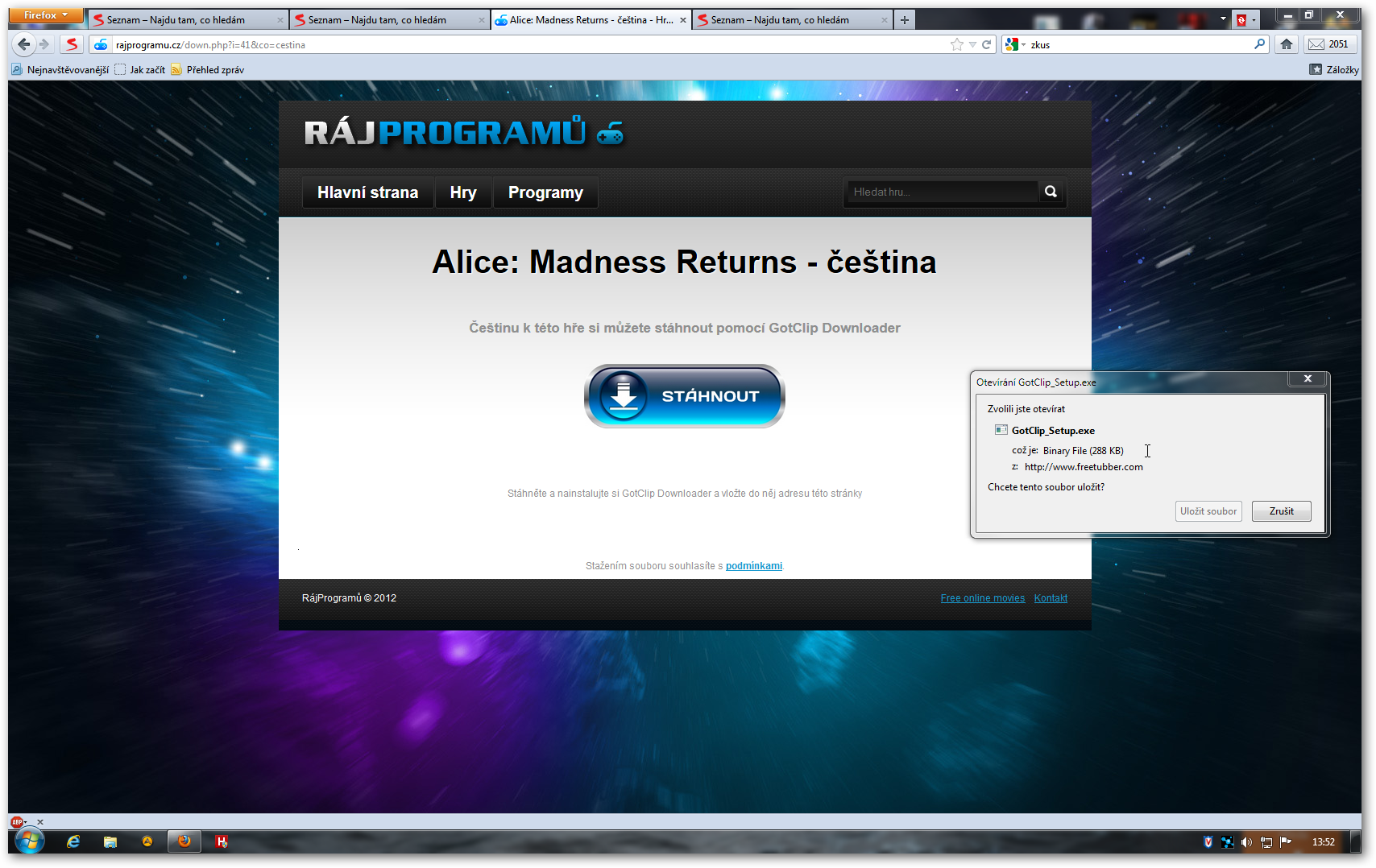Viewport: 1376px width, 868px height.
Task: Click the browser back arrow button
Action: tap(24, 44)
